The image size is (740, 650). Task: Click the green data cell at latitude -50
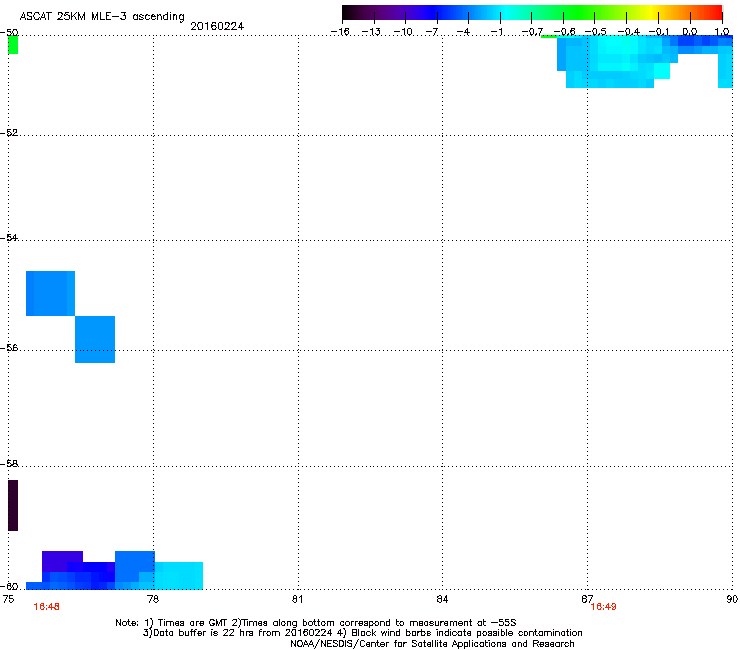[13, 45]
